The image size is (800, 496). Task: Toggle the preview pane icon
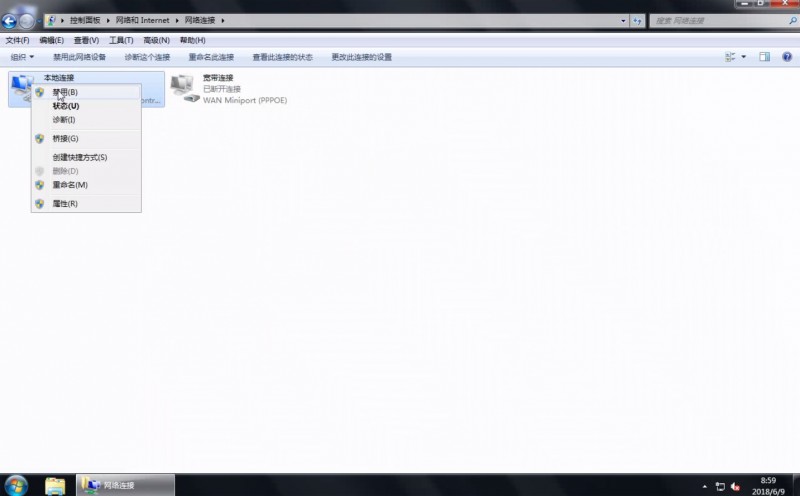click(764, 57)
